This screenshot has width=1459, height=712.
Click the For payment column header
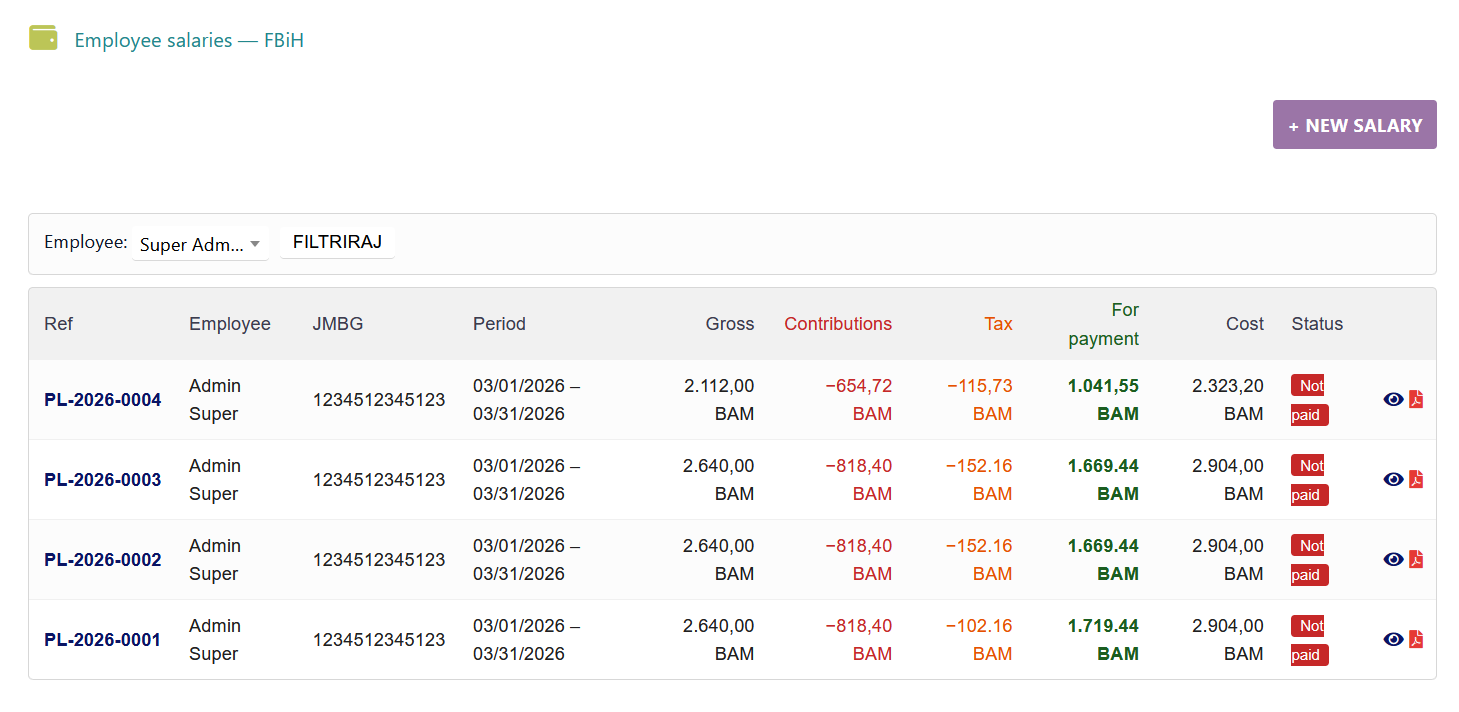[x=1104, y=324]
